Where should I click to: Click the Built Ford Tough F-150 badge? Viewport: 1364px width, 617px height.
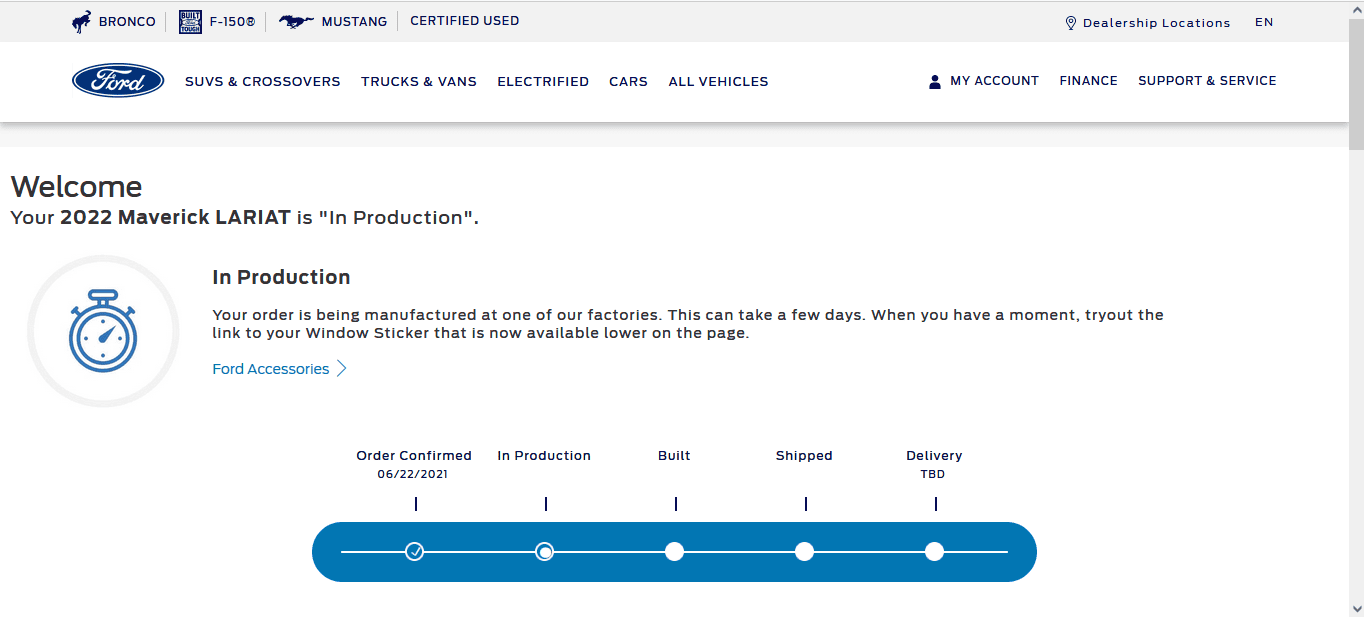[x=190, y=21]
